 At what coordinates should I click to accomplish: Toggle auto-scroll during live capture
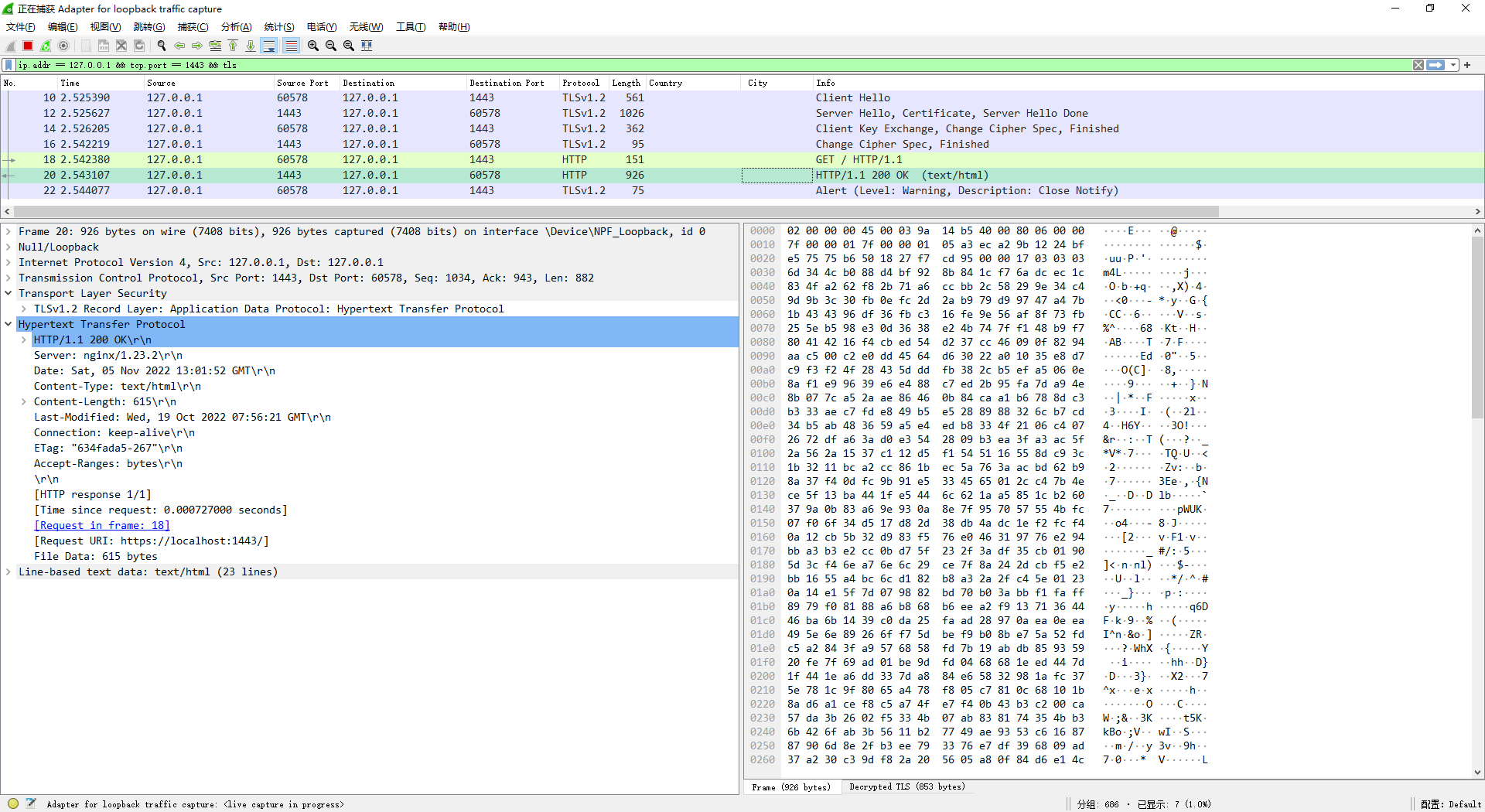coord(269,46)
